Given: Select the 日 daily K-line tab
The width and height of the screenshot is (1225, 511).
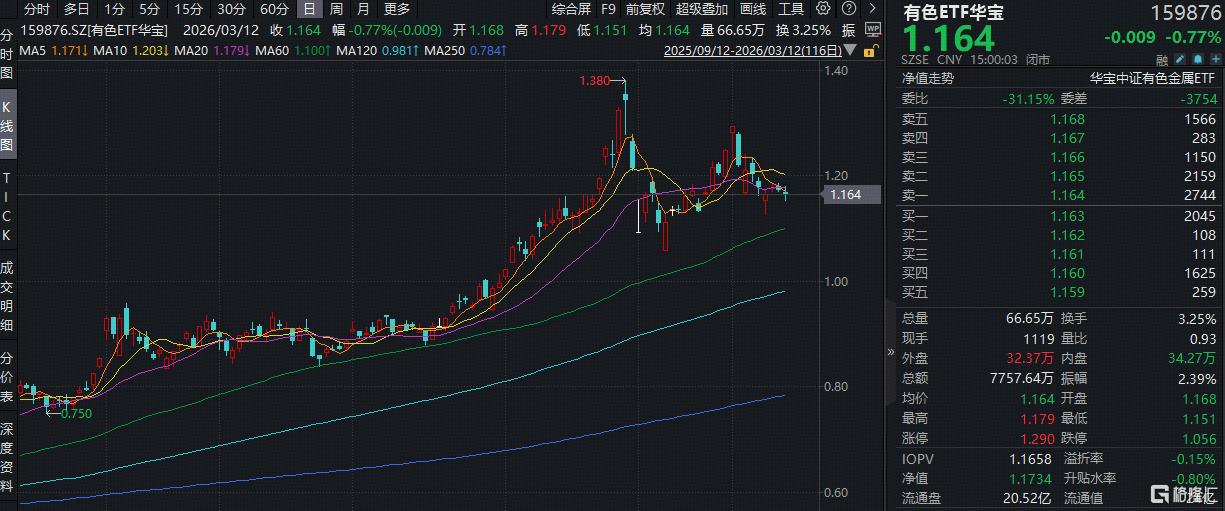Looking at the screenshot, I should pyautogui.click(x=309, y=9).
